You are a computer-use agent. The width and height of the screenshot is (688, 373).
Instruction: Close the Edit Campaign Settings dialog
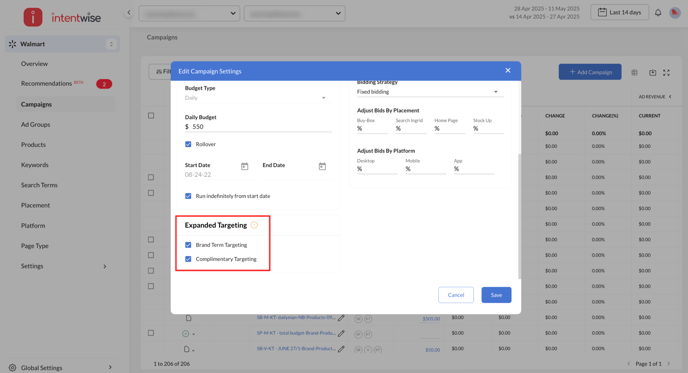coord(508,70)
